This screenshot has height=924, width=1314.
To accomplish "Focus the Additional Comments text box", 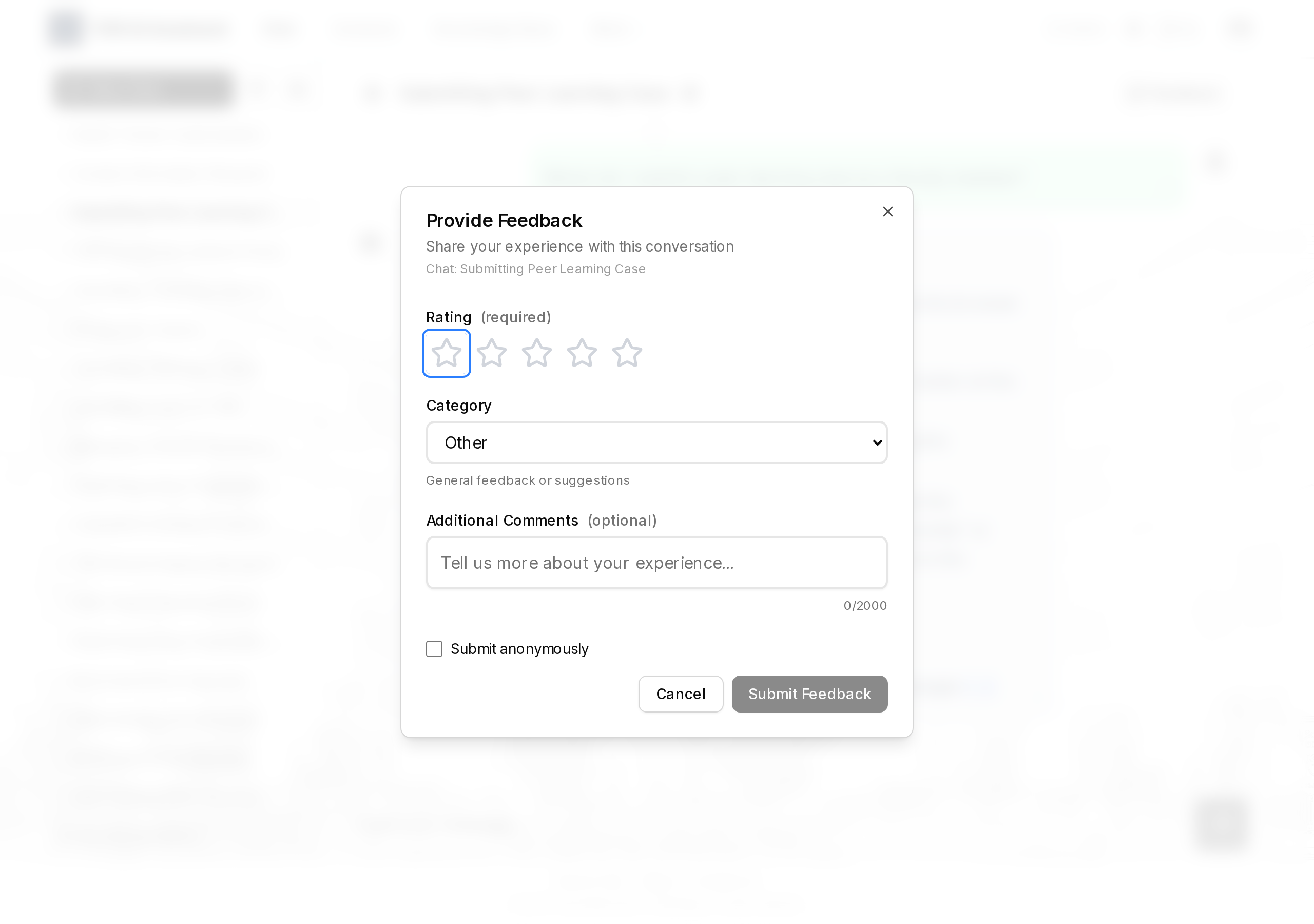I will [656, 563].
